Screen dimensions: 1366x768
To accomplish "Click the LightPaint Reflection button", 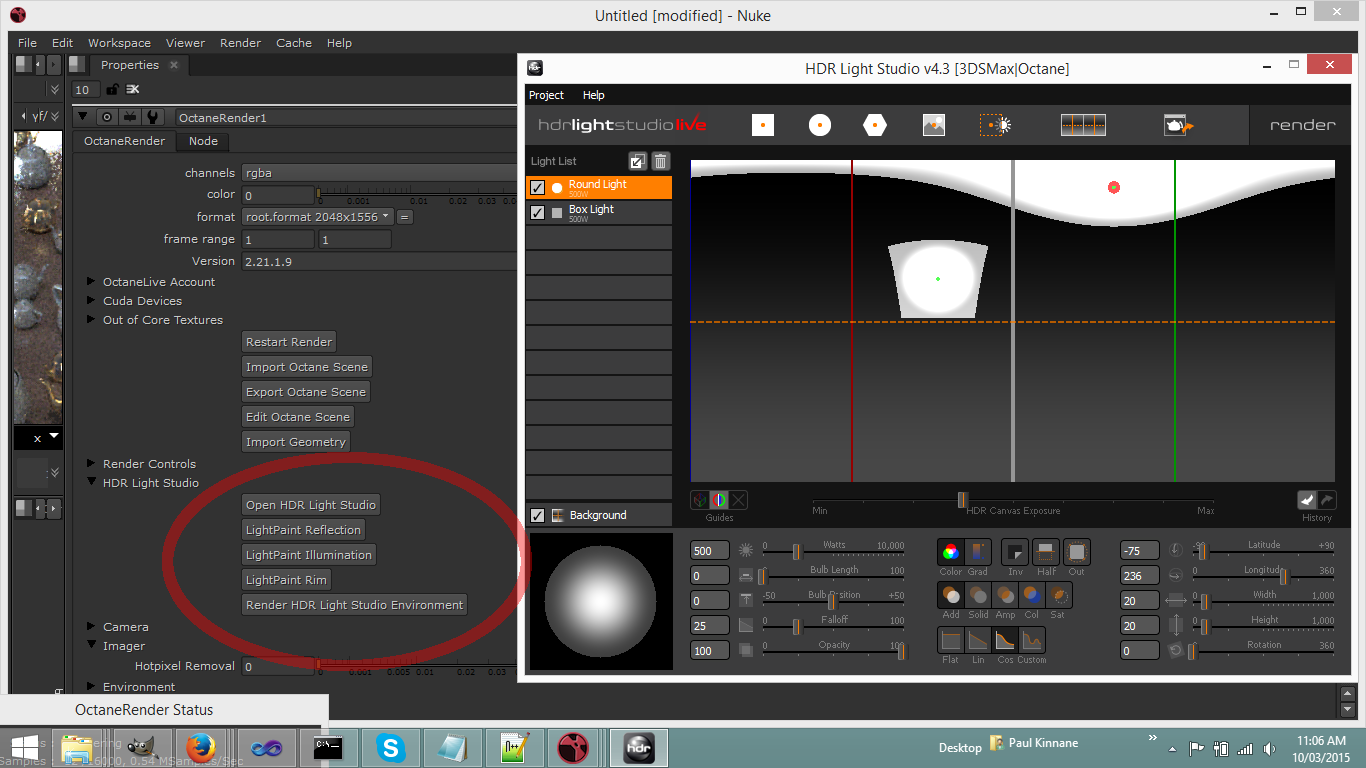I will [304, 530].
